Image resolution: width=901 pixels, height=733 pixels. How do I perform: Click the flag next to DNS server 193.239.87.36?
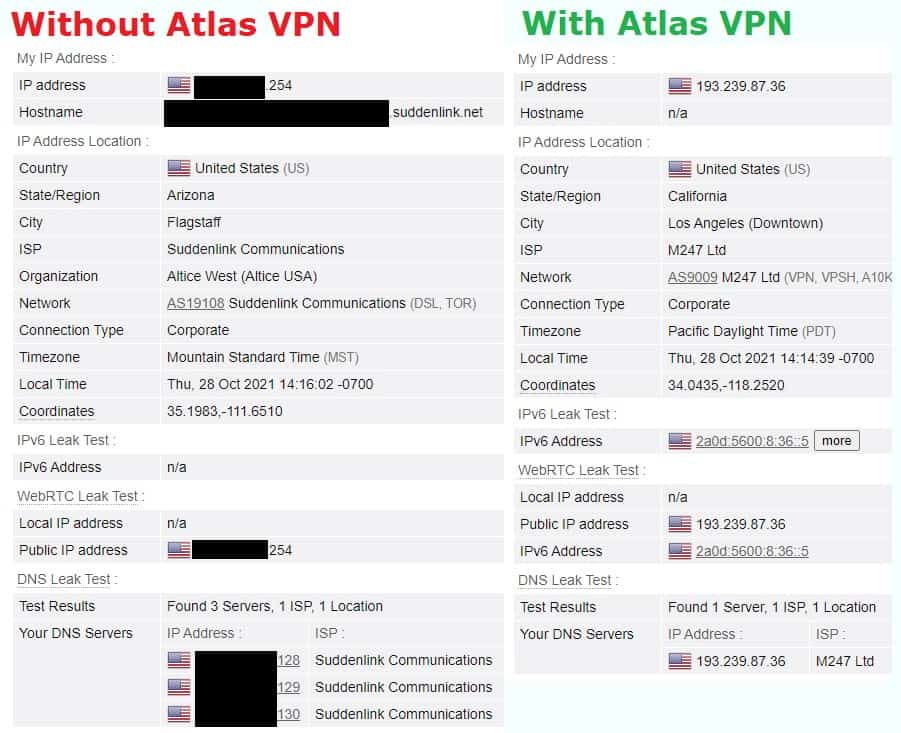coord(680,661)
